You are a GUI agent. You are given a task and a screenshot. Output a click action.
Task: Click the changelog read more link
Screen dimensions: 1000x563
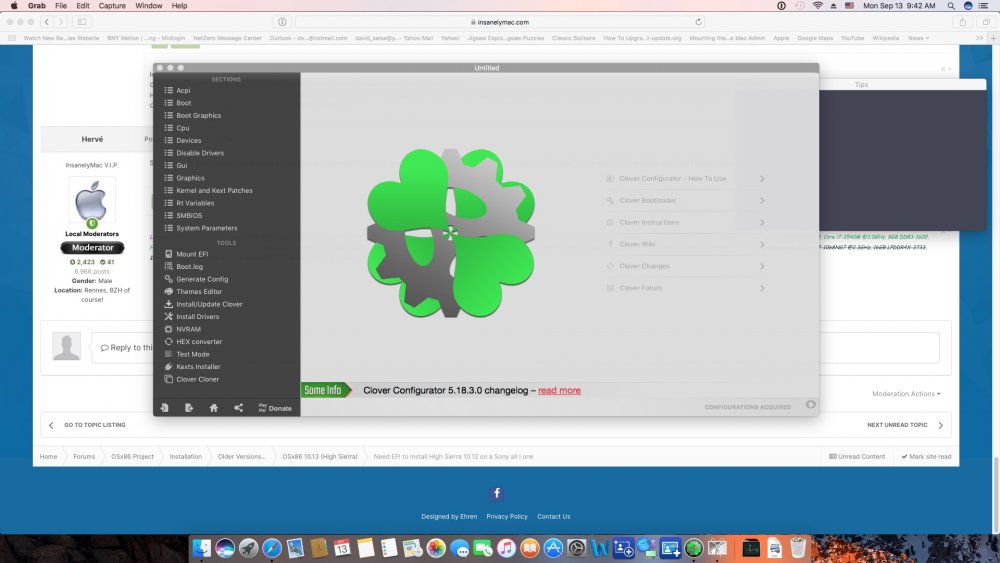pyautogui.click(x=559, y=391)
